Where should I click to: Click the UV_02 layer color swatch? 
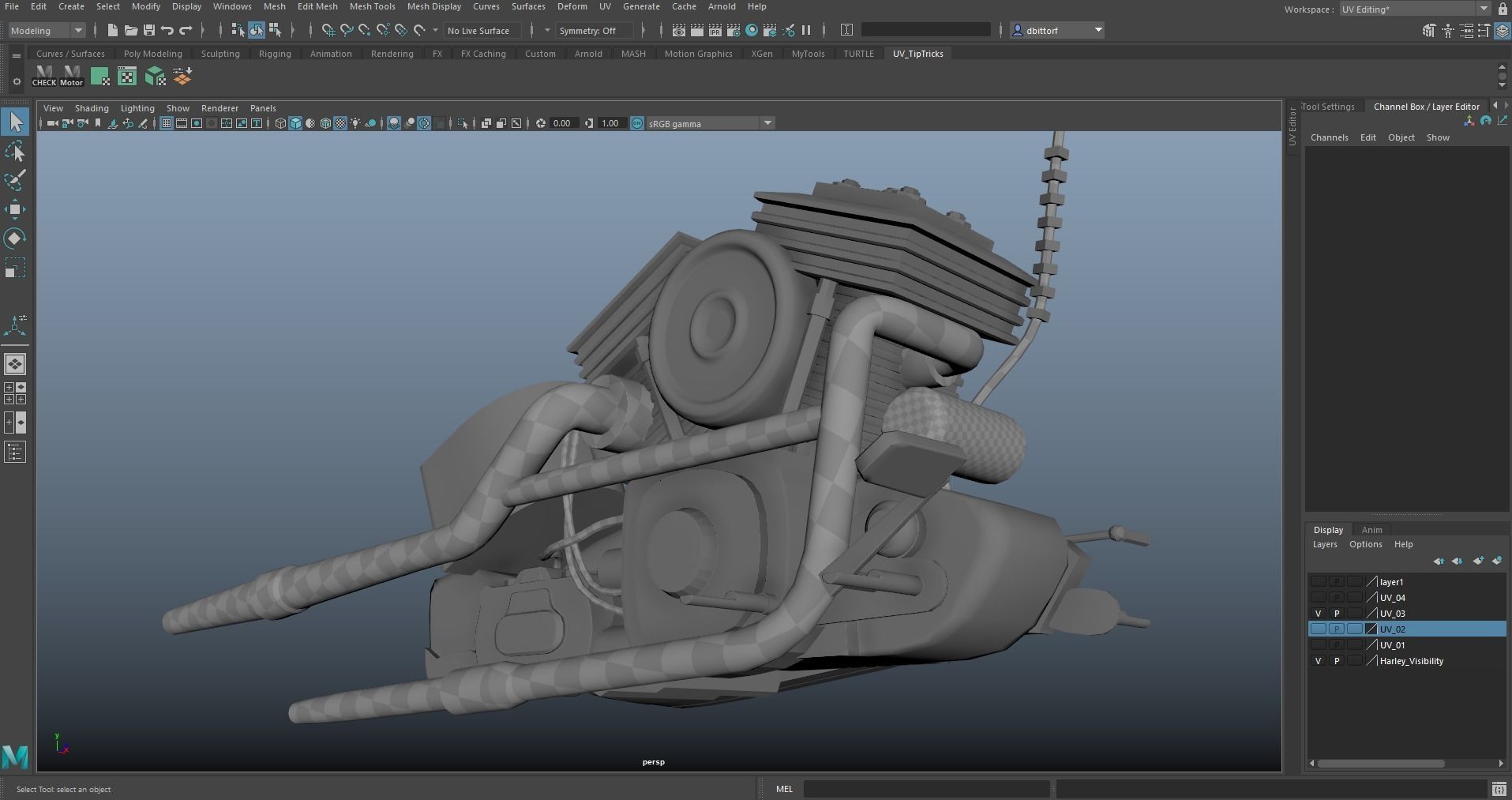point(1371,629)
